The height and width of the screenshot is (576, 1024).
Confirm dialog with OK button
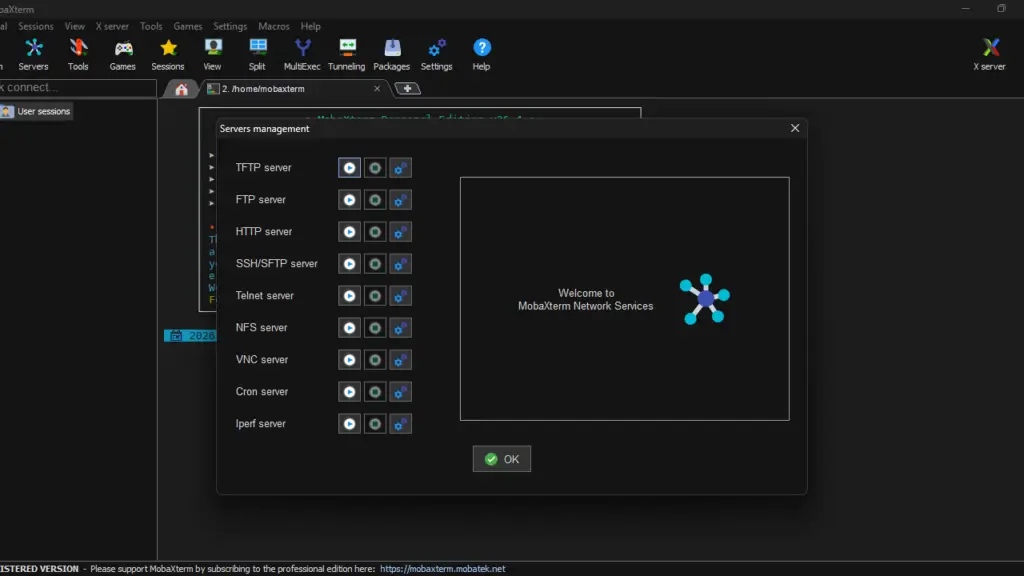502,459
